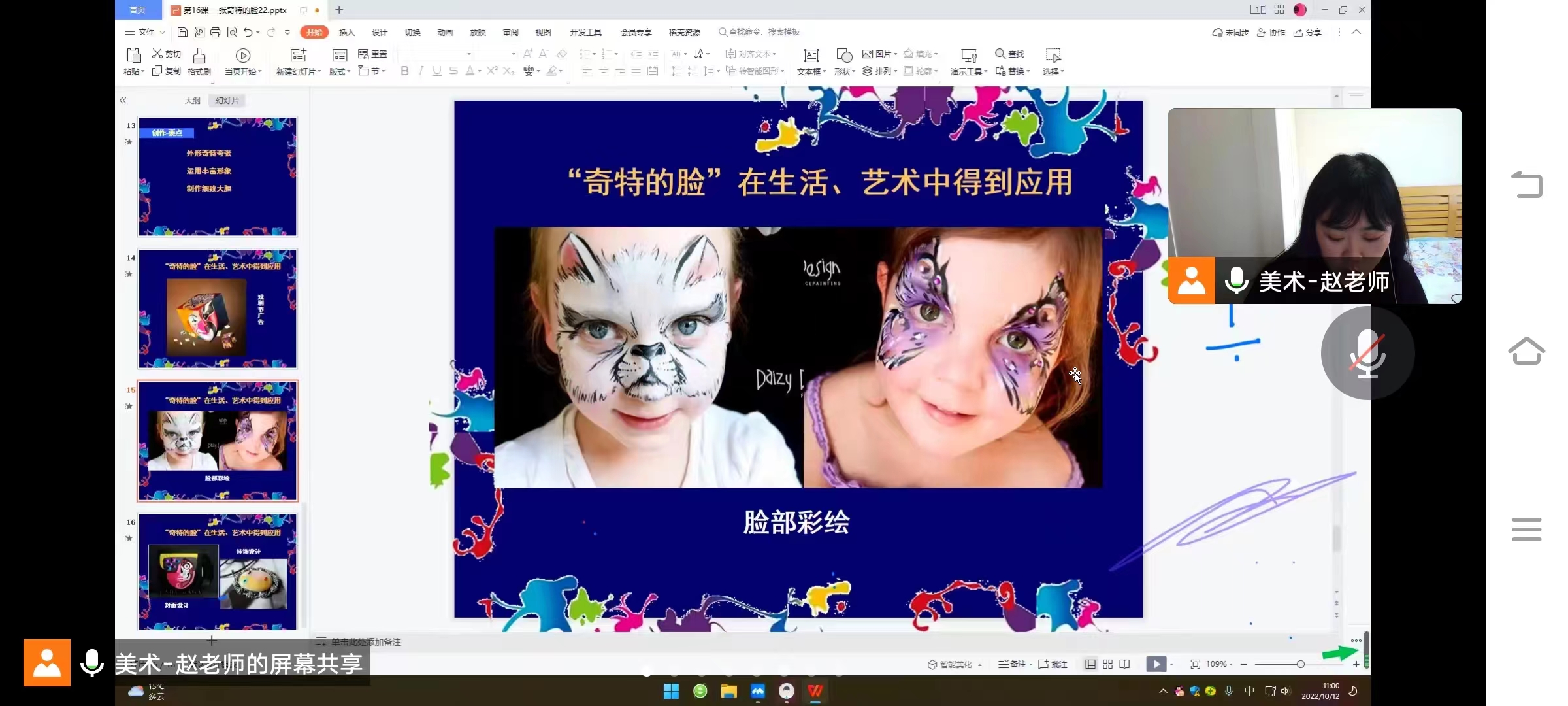Viewport: 1568px width, 706px height.
Task: Click the 新建幻灯片 new slide icon
Action: [298, 56]
